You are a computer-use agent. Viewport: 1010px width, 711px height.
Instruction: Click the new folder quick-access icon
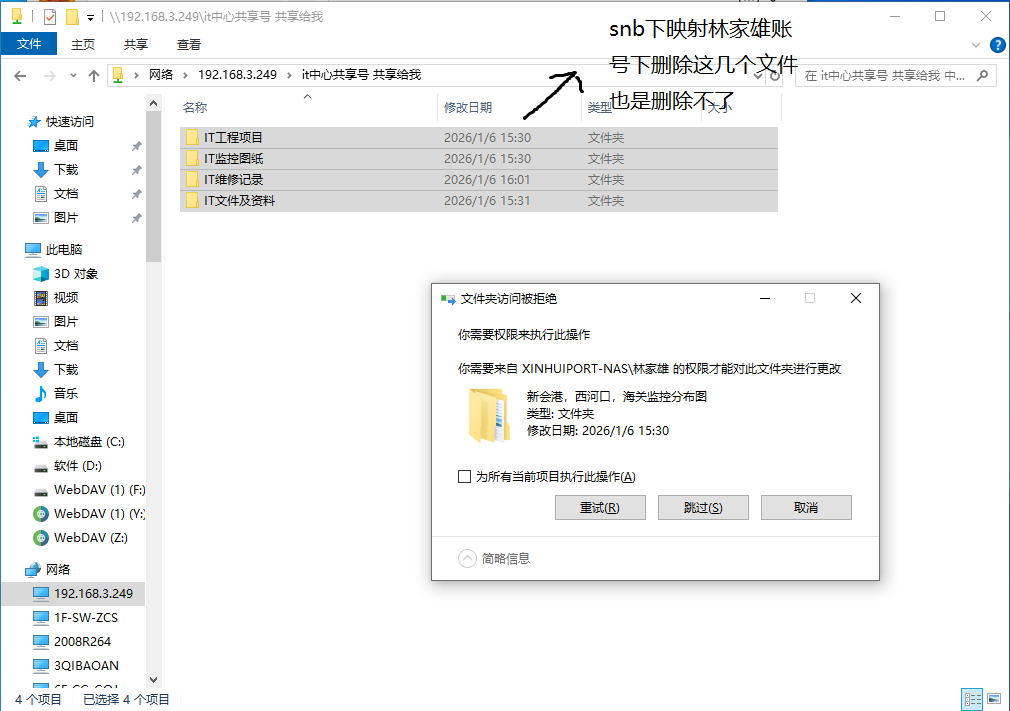[72, 17]
